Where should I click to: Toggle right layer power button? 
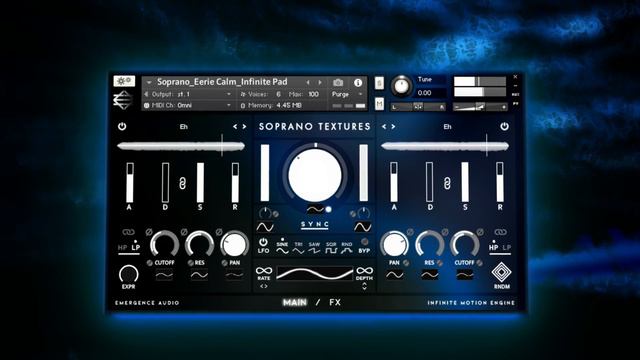coord(504,127)
